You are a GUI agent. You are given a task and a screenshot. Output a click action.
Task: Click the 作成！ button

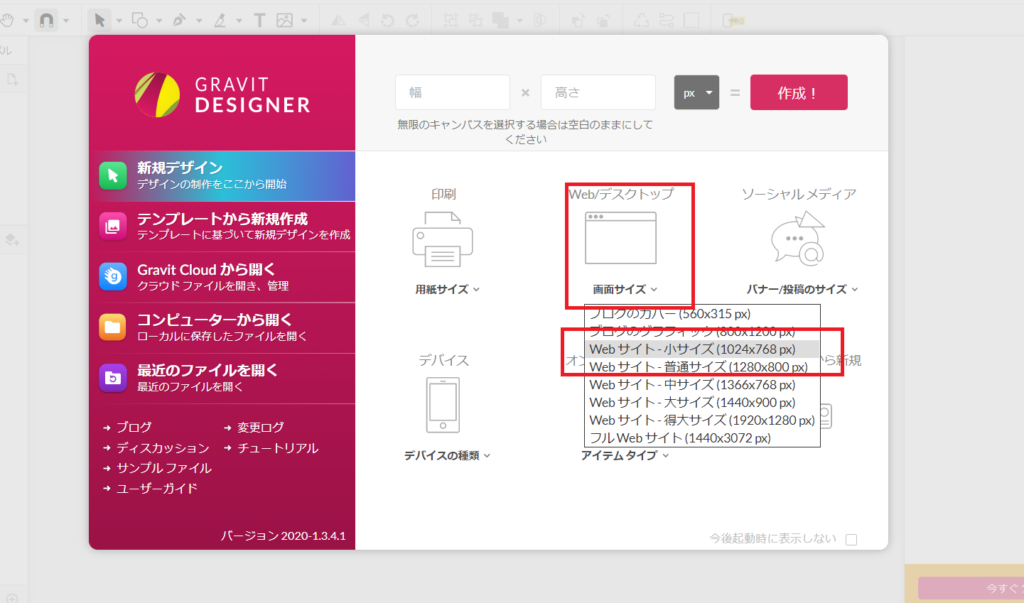[799, 93]
